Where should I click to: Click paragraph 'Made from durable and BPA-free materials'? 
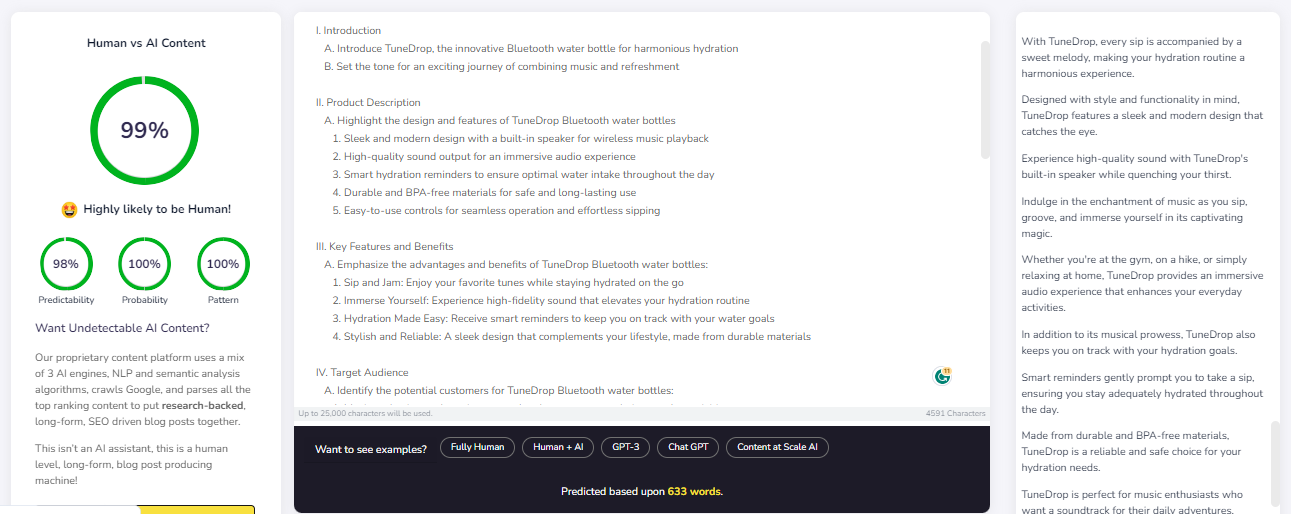1131,451
